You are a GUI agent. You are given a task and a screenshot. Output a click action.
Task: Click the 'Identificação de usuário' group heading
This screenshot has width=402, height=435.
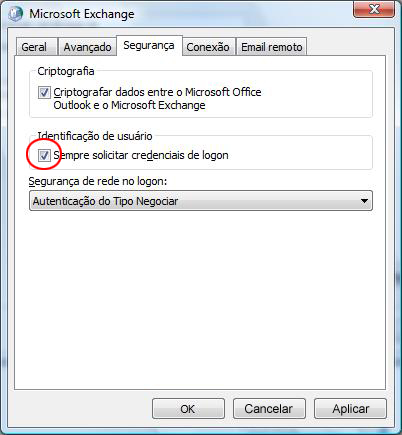(95, 136)
